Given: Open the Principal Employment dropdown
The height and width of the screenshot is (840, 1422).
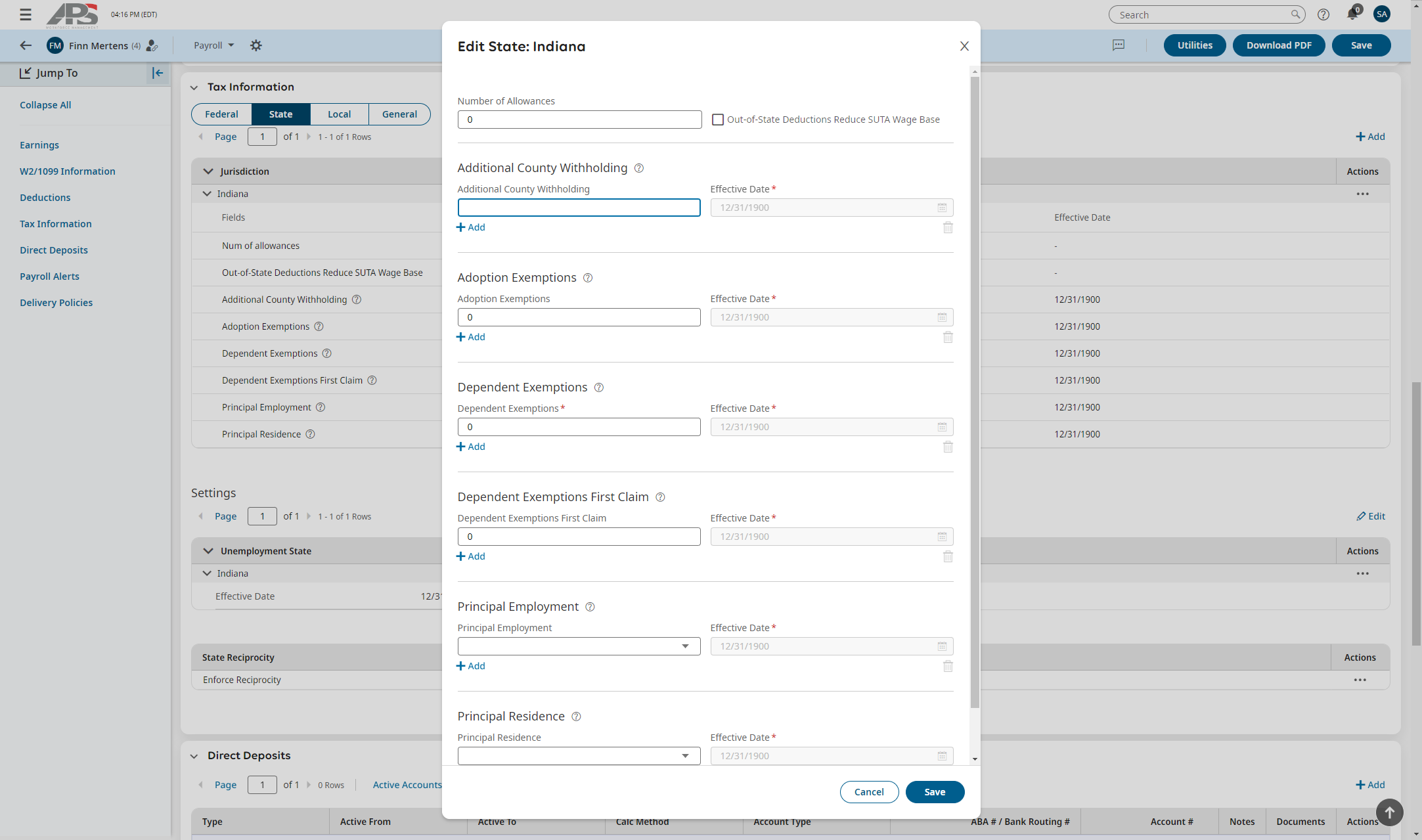Looking at the screenshot, I should point(579,646).
